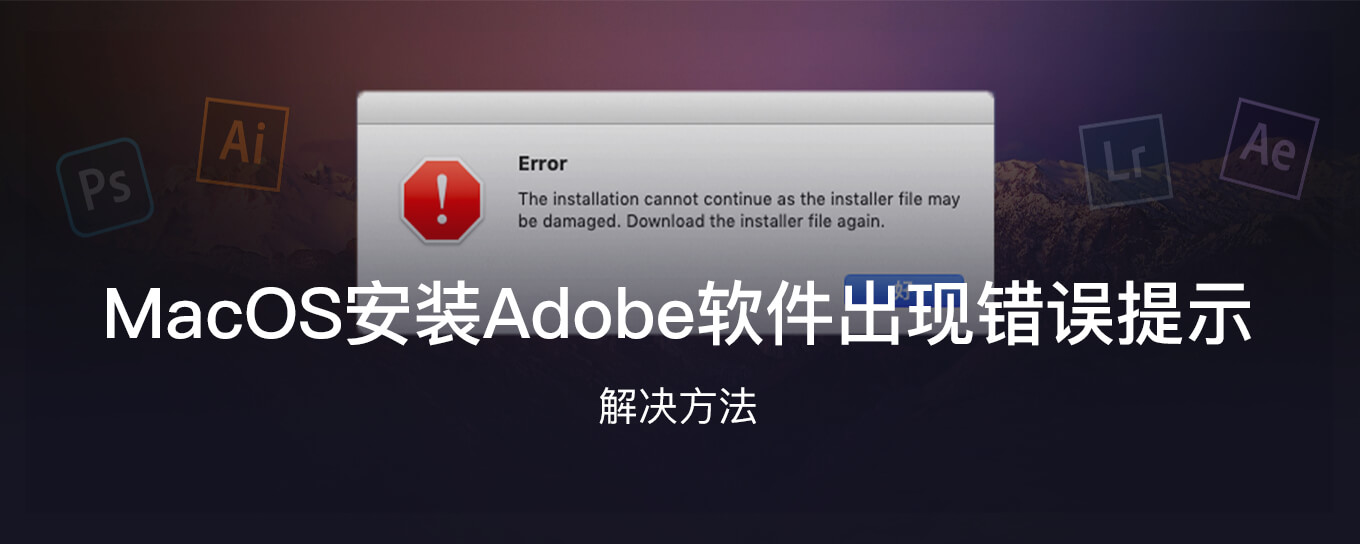Screen dimensions: 1360x544
Task: Click the Photoshop Ps icon
Action: 104,187
